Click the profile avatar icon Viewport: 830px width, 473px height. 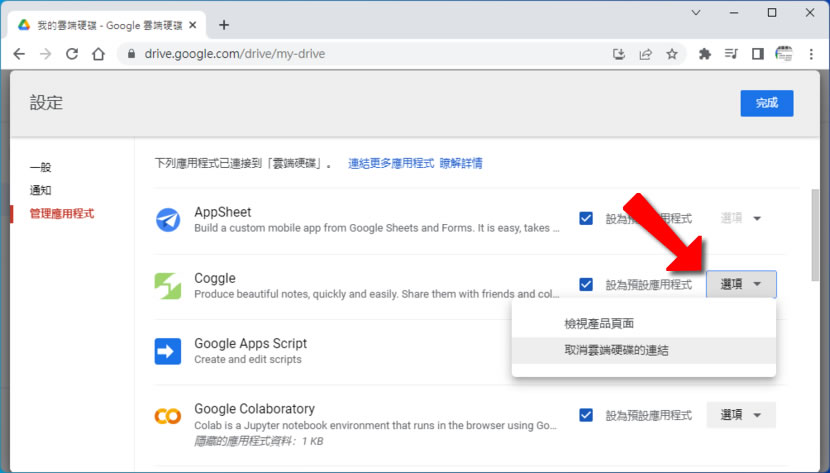click(784, 54)
